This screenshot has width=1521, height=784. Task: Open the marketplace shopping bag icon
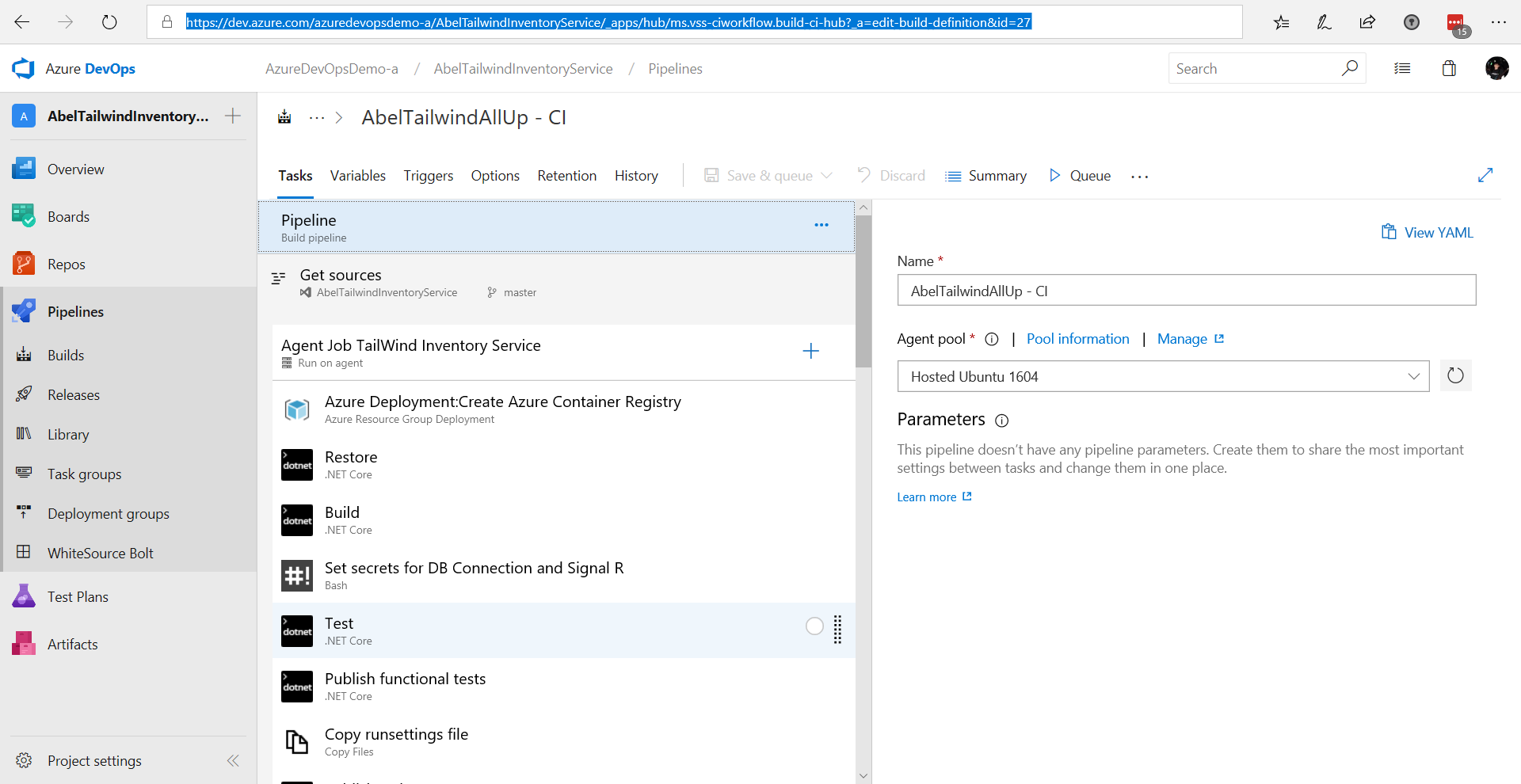[1449, 68]
